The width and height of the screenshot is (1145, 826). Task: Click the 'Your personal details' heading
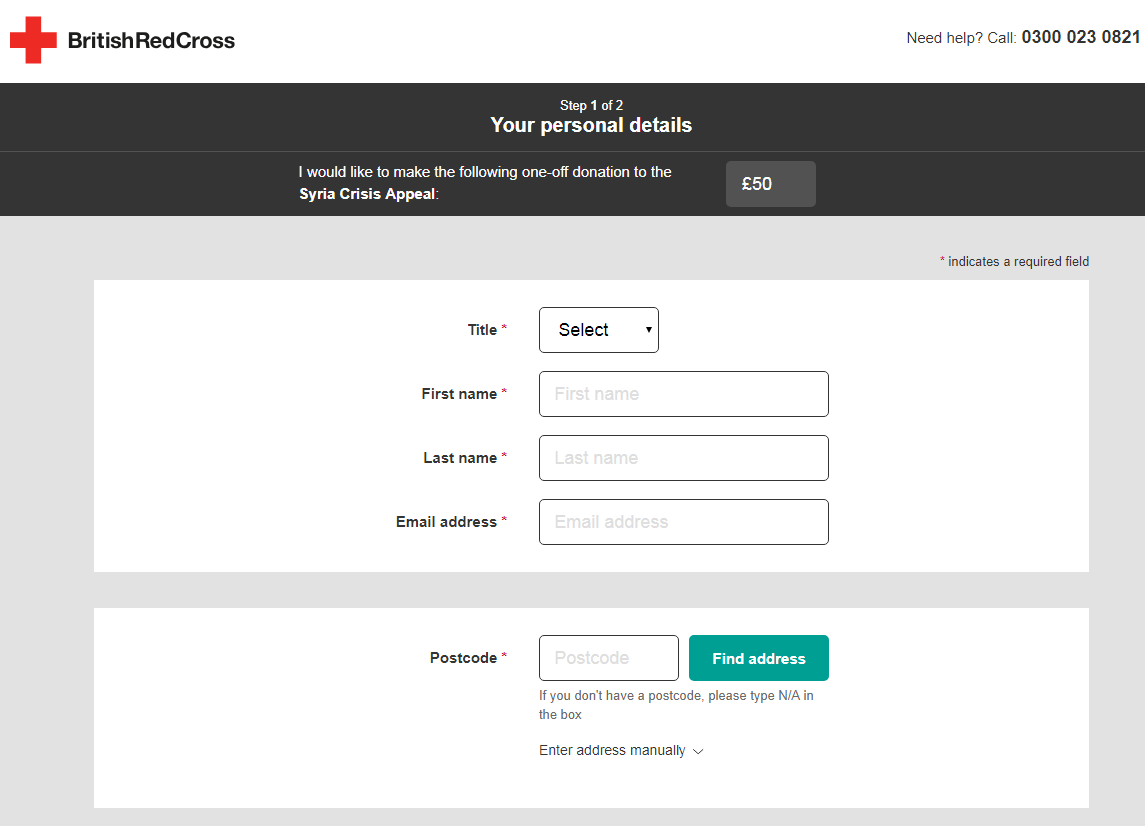pos(591,126)
